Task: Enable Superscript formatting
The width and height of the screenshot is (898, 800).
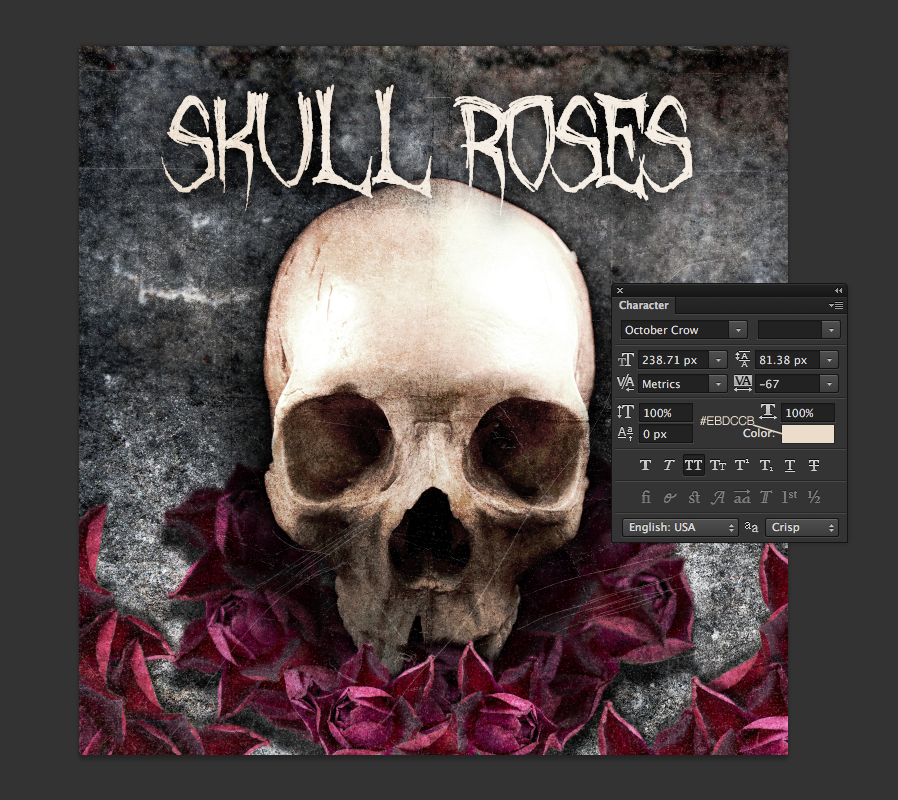Action: pyautogui.click(x=741, y=466)
